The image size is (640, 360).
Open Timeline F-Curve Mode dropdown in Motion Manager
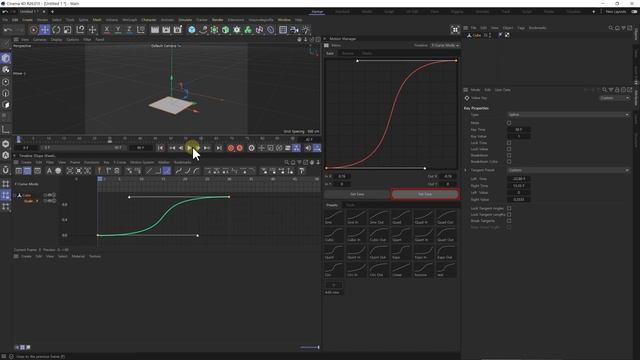coord(445,45)
